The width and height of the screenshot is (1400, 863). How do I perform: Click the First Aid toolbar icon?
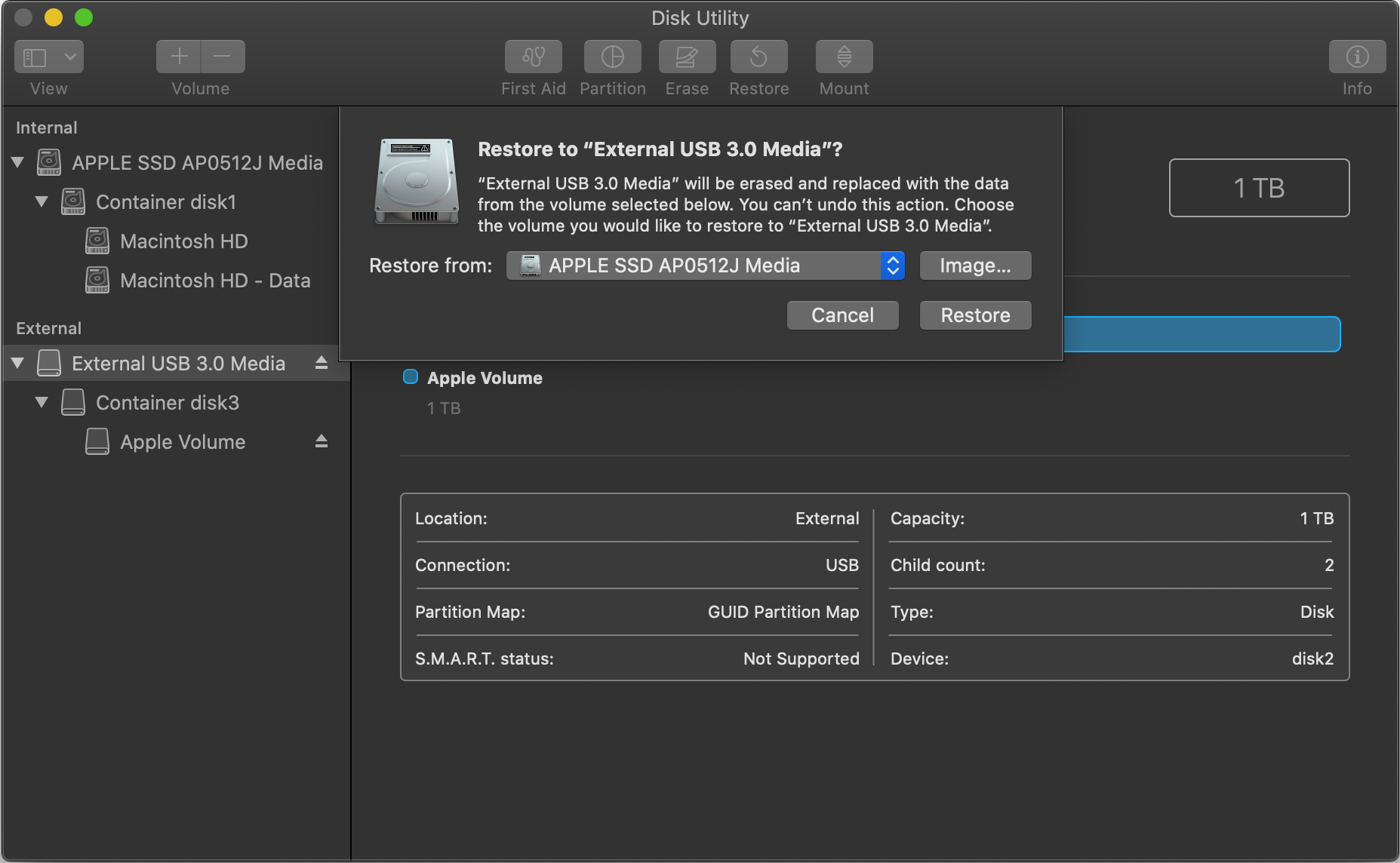click(533, 57)
